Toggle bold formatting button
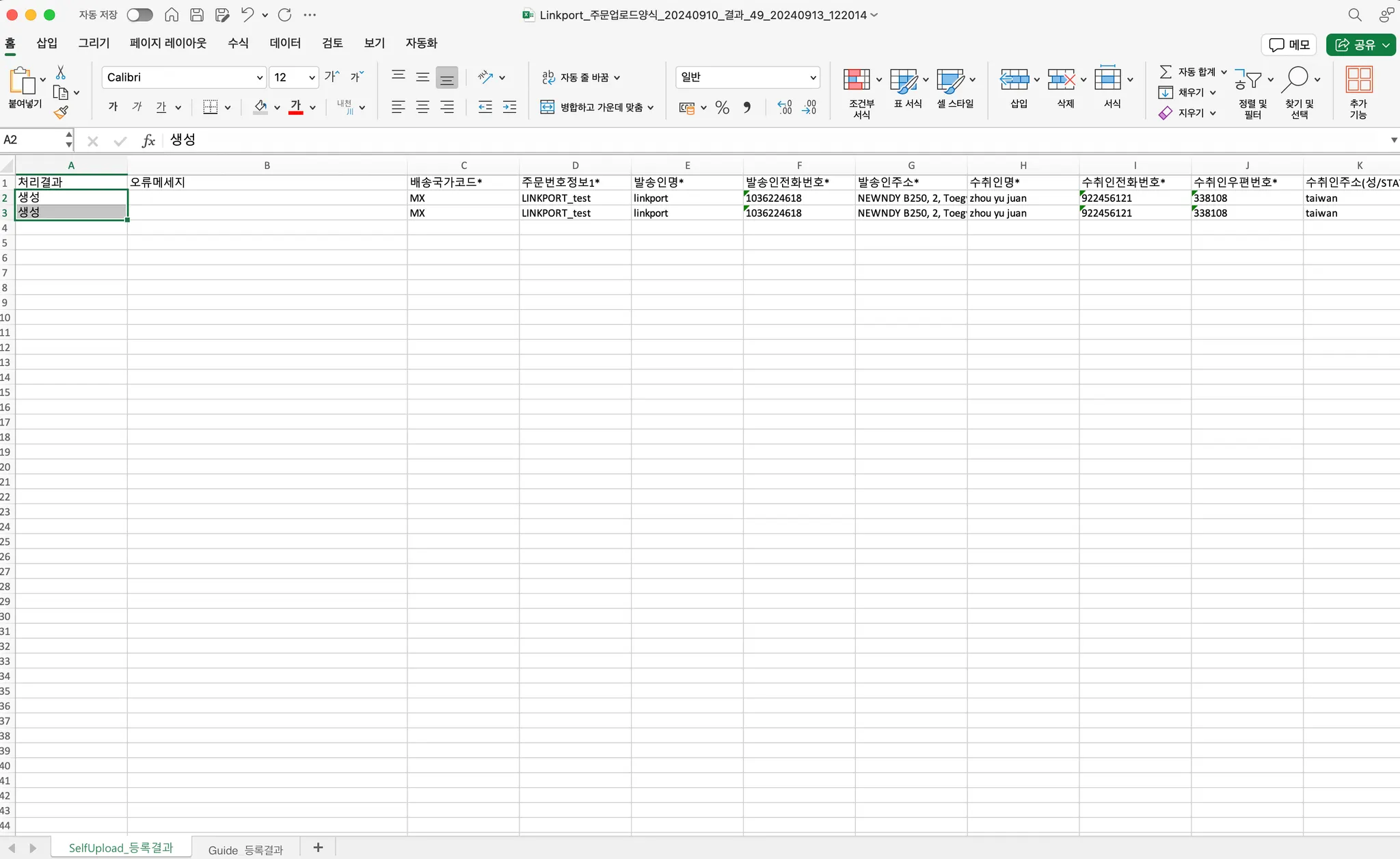1400x859 pixels. point(113,107)
